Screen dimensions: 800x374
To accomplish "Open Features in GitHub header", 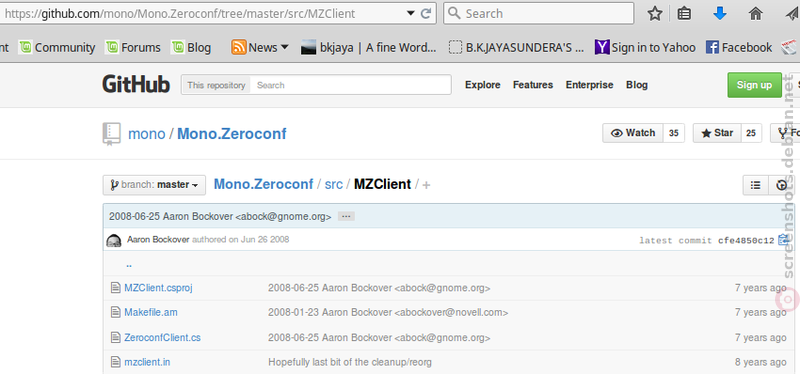I will coord(533,85).
